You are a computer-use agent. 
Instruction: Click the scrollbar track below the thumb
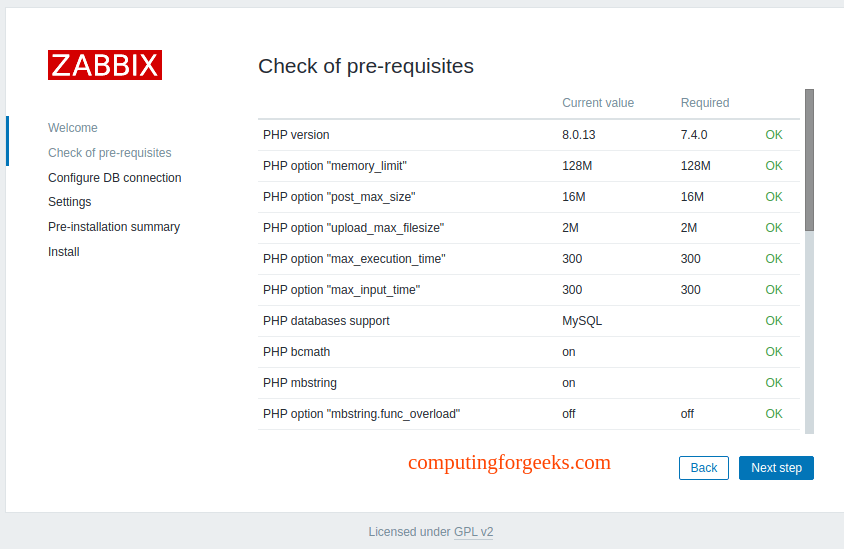tap(810, 332)
